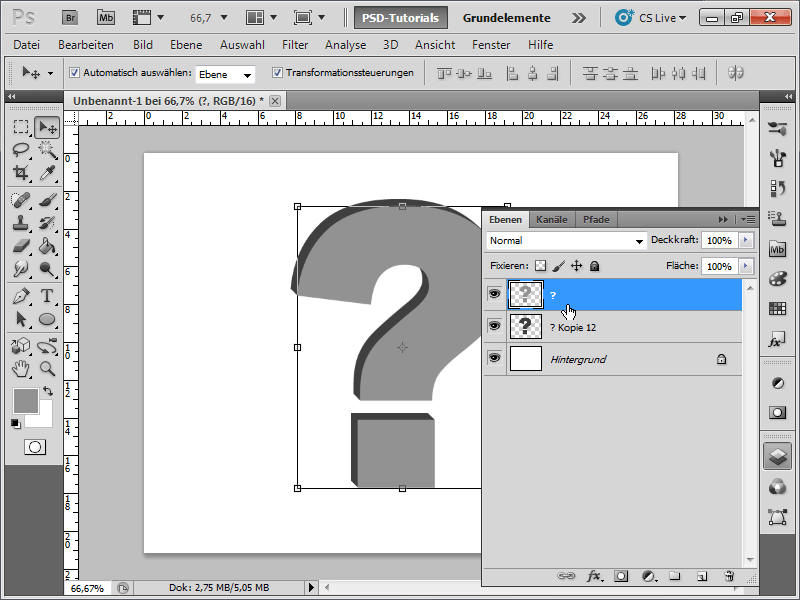Switch to Grundelemente workspace
The image size is (800, 600).
[507, 18]
